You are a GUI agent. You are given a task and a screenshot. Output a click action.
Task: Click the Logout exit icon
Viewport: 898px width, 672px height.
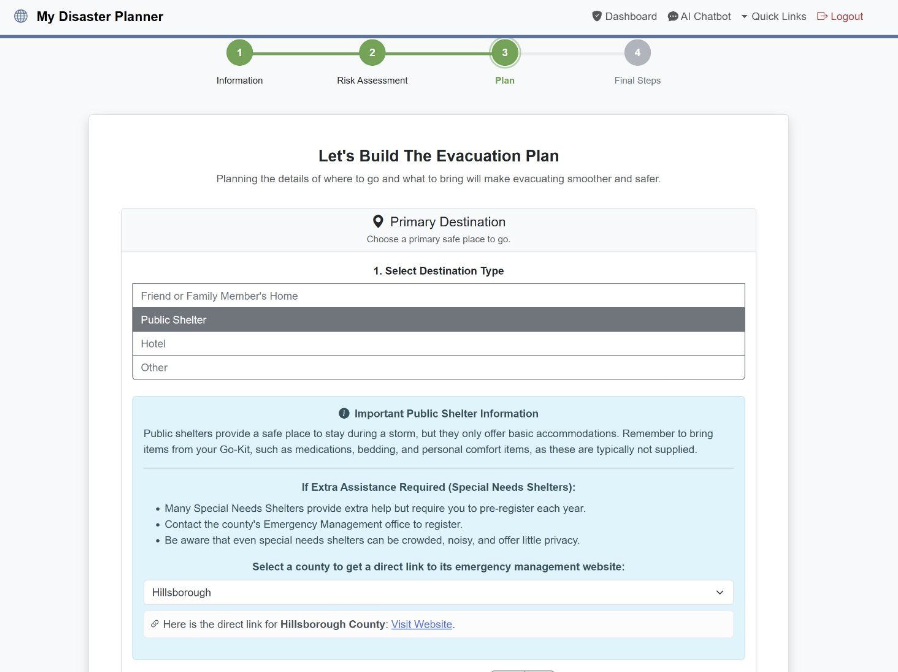(x=822, y=16)
